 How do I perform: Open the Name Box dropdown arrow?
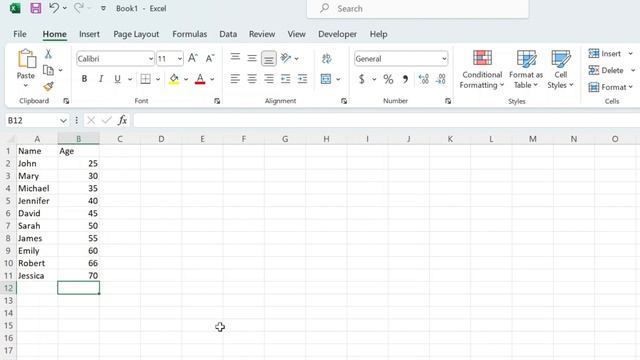pos(63,120)
